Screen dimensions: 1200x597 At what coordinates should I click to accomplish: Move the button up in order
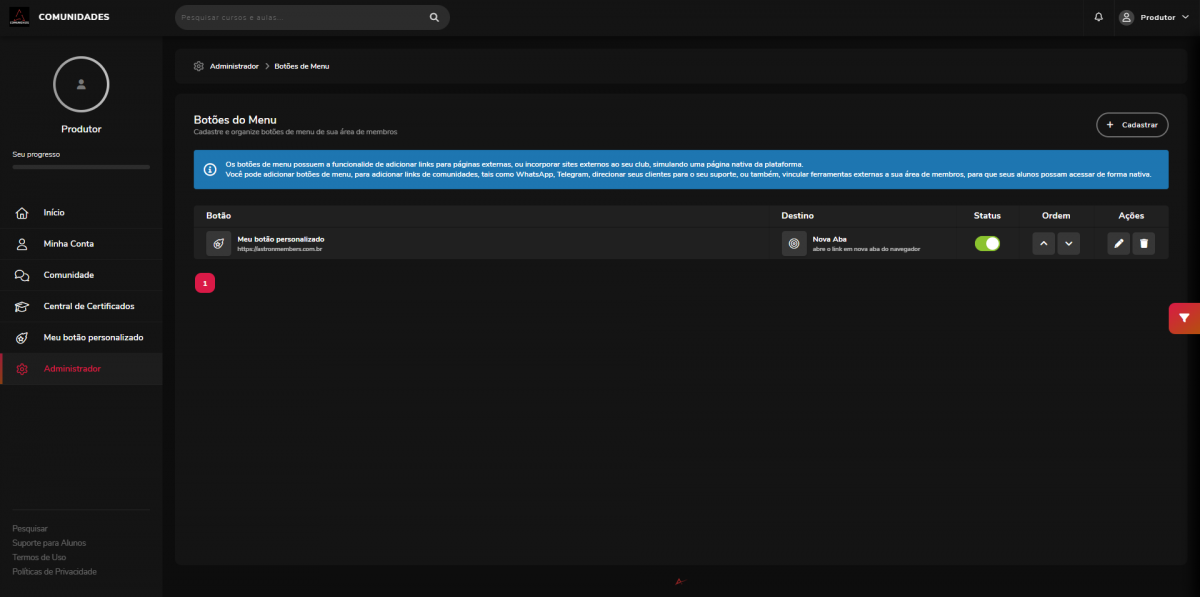pyautogui.click(x=1044, y=243)
